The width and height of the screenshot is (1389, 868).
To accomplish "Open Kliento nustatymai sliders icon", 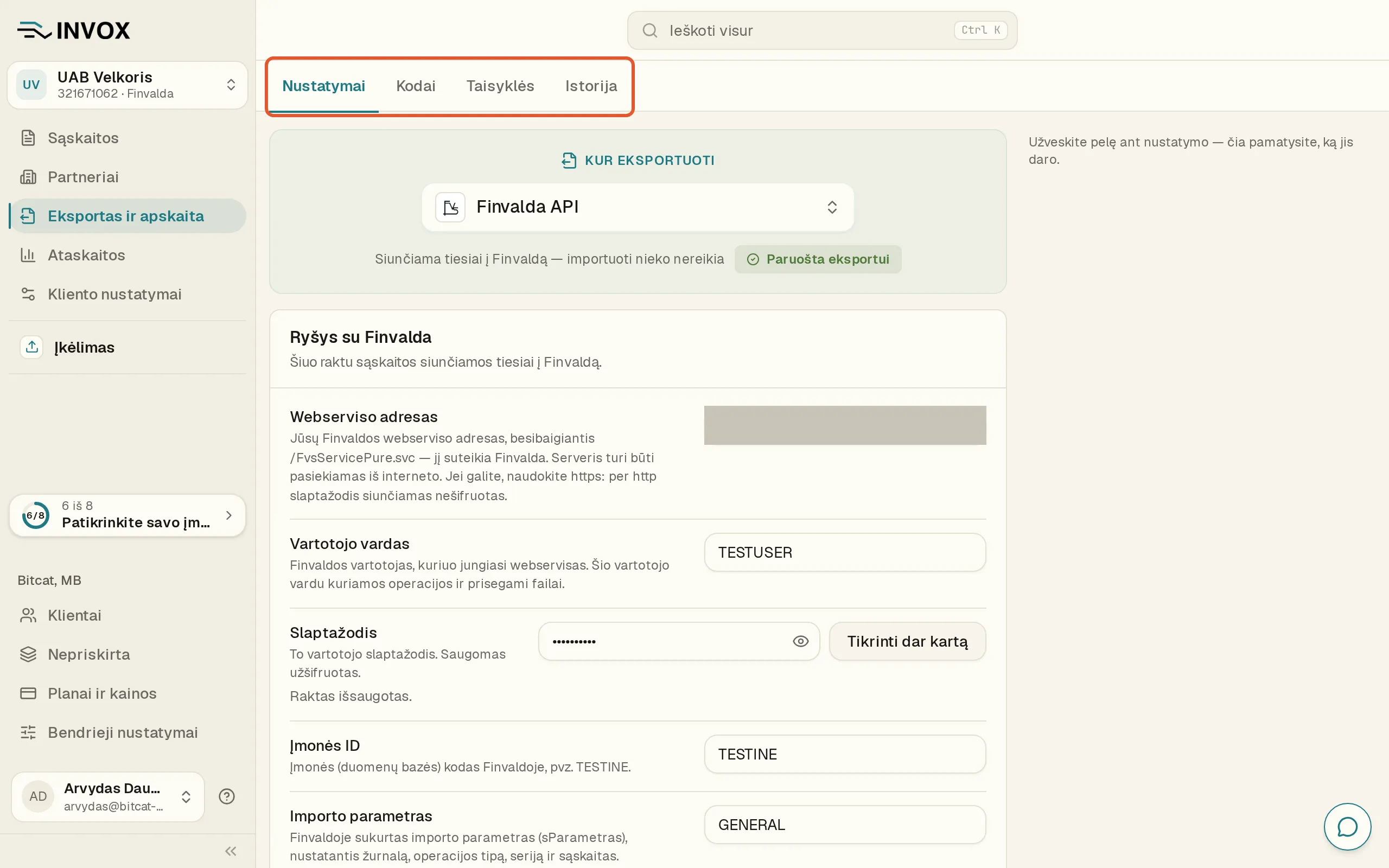I will [28, 294].
